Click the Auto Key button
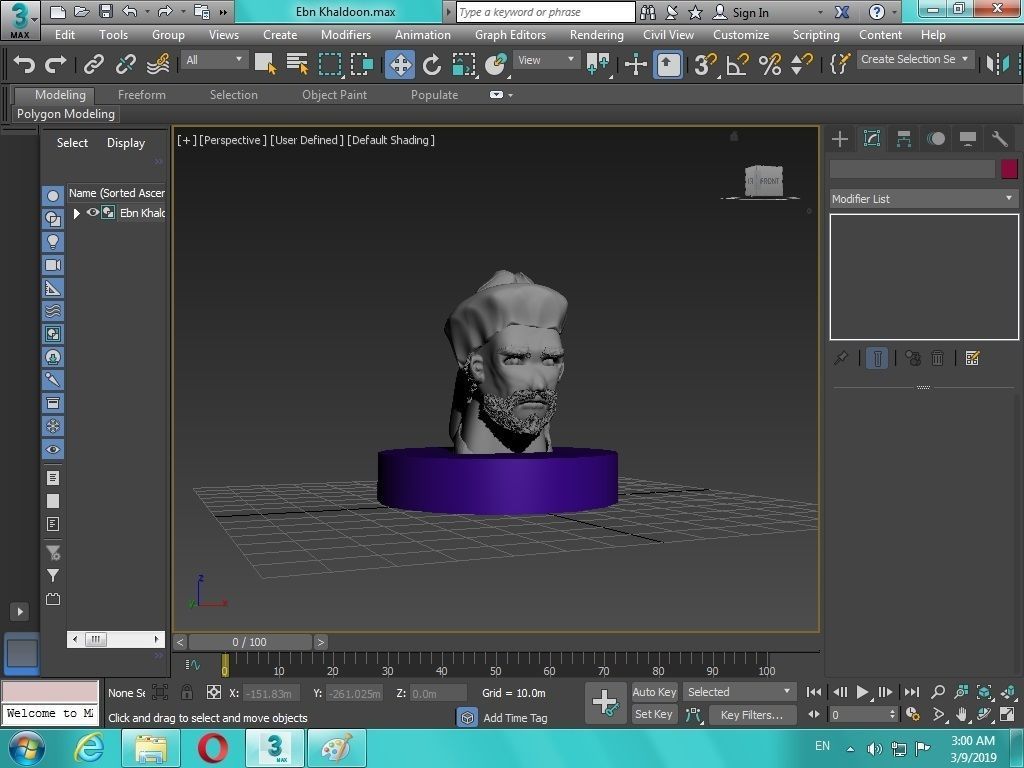Viewport: 1024px width, 768px height. 654,692
